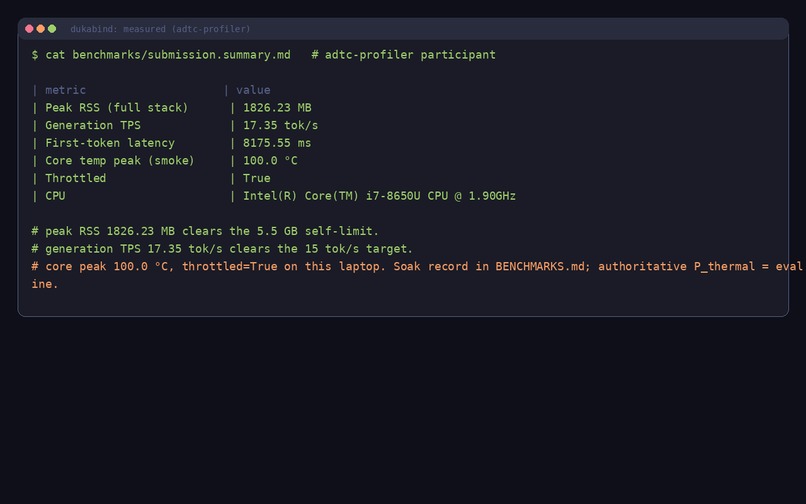Select the 'Throttled' row label

pyautogui.click(x=76, y=178)
